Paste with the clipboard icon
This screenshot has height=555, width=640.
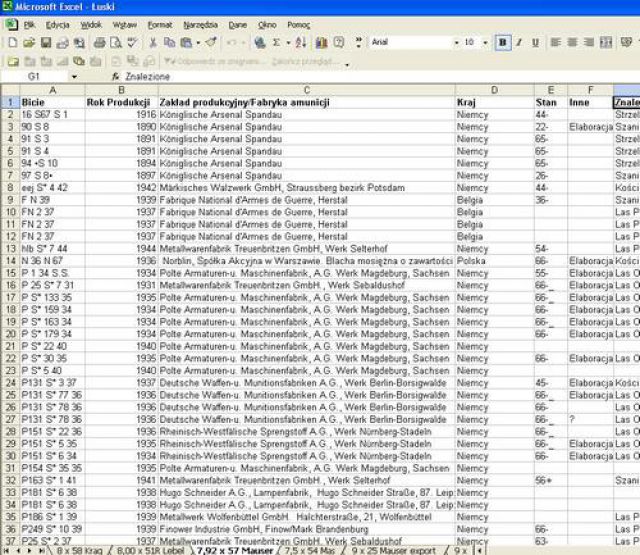[x=186, y=42]
